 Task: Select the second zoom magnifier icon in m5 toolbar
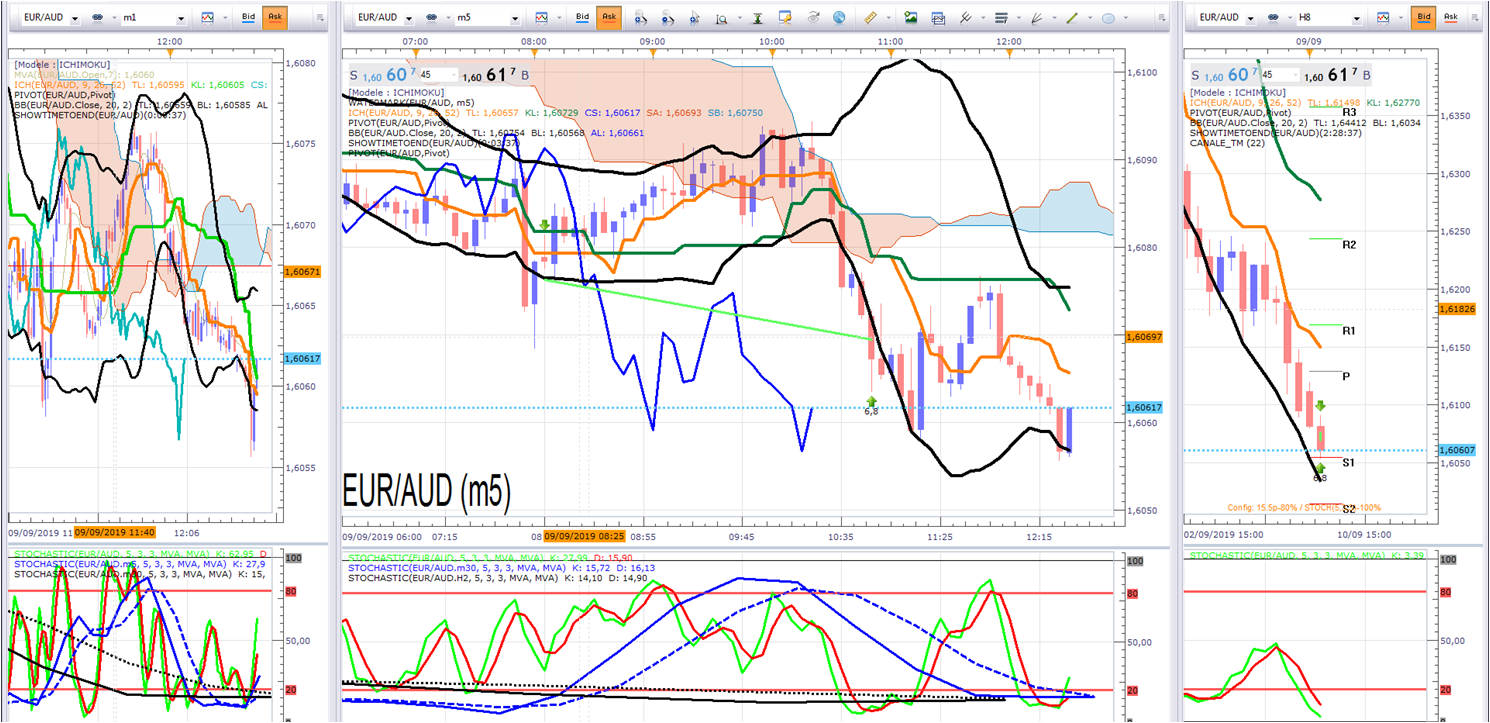[667, 18]
